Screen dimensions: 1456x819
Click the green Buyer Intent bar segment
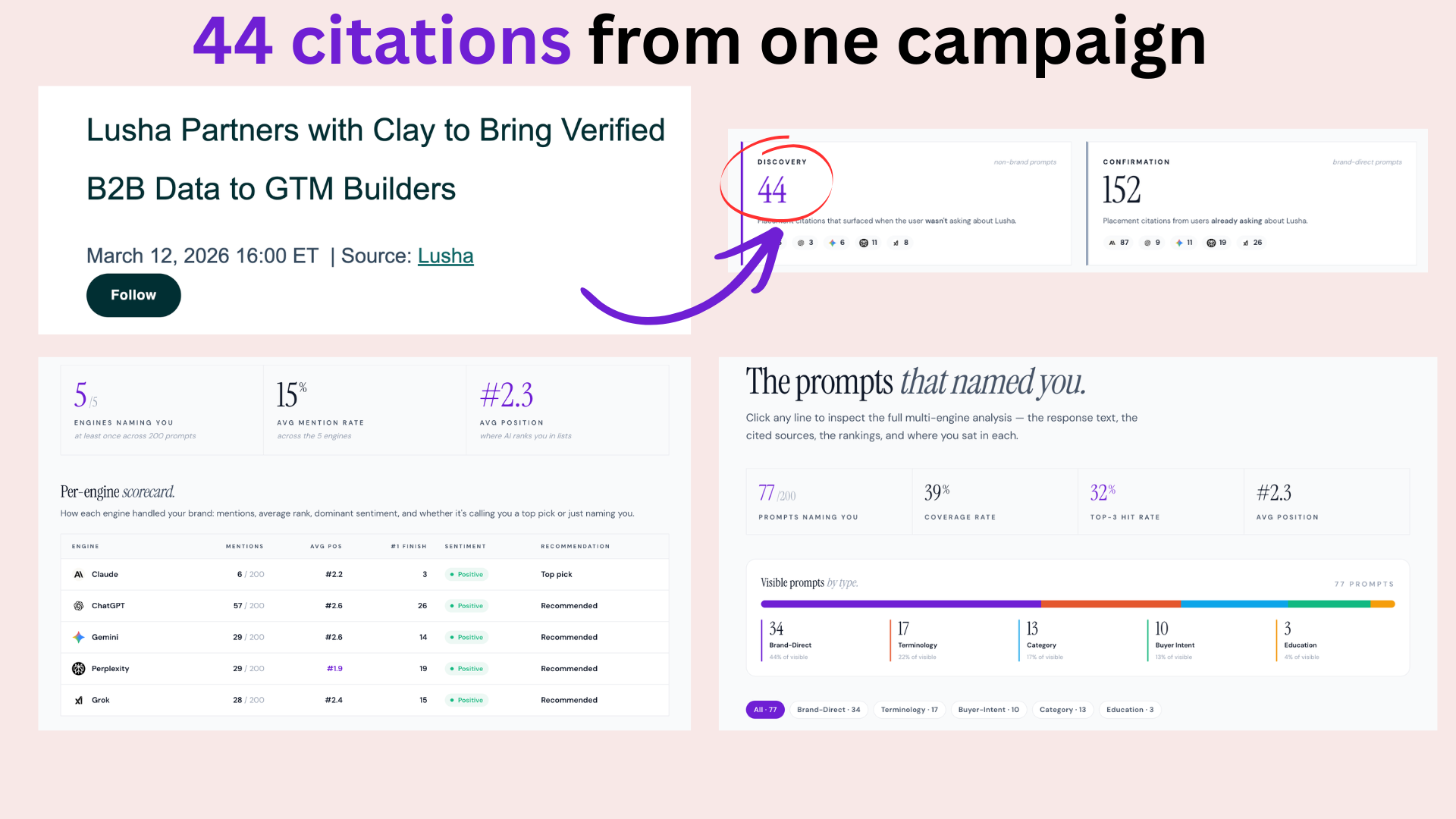pos(1329,604)
